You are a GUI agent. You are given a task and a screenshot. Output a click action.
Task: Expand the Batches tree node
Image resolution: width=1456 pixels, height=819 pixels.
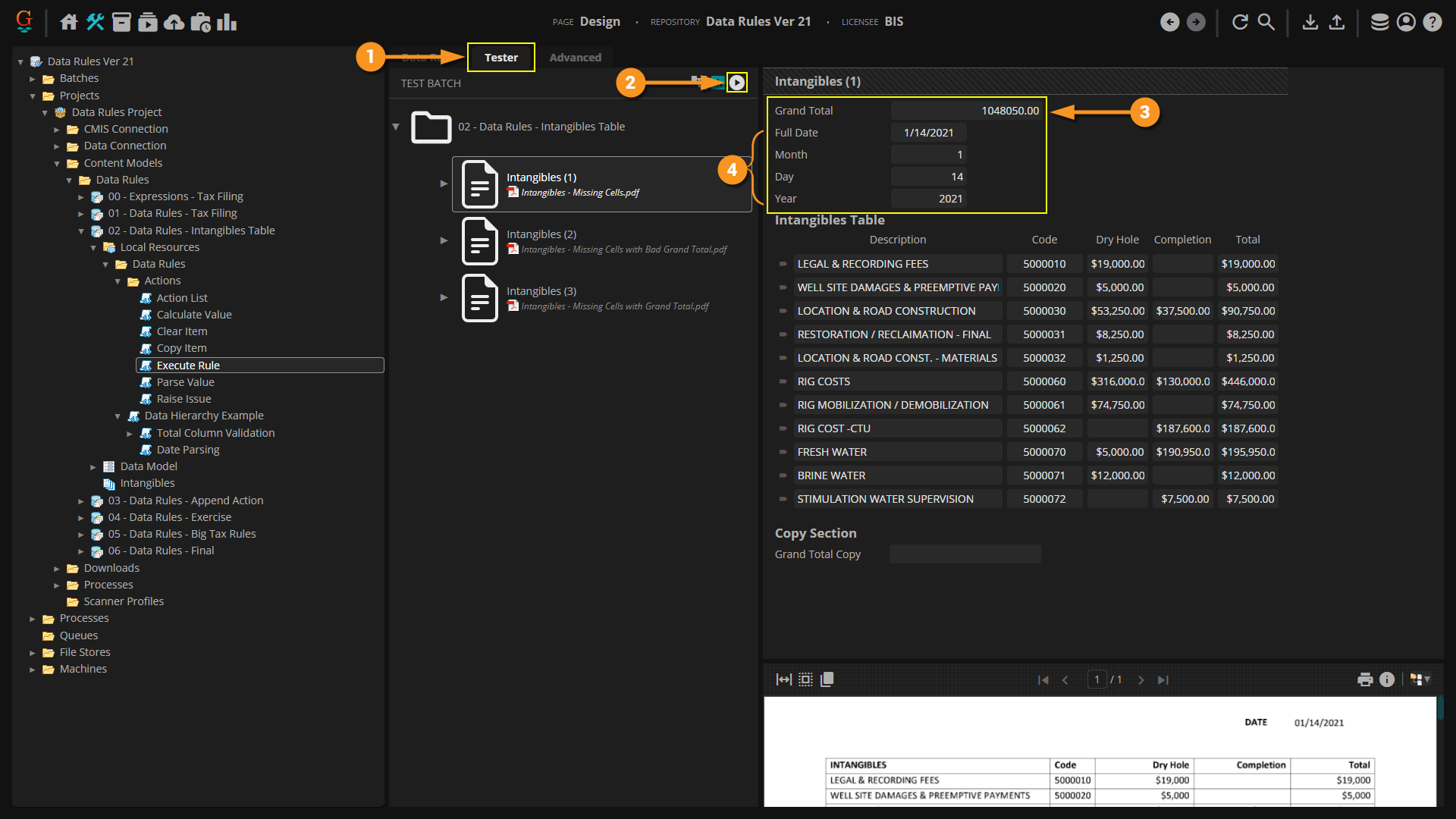33,79
